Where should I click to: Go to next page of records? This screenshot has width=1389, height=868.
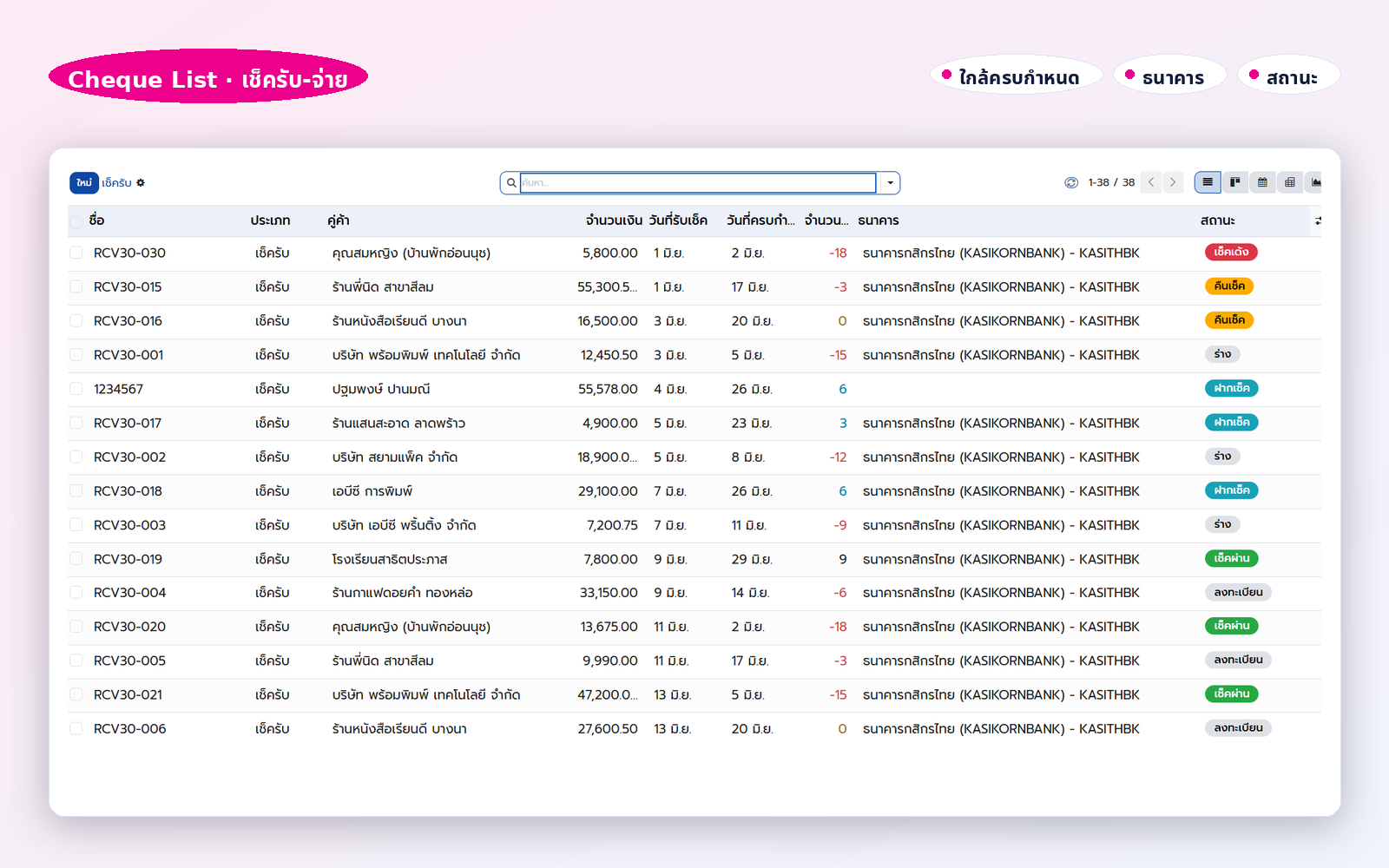pos(1173,182)
